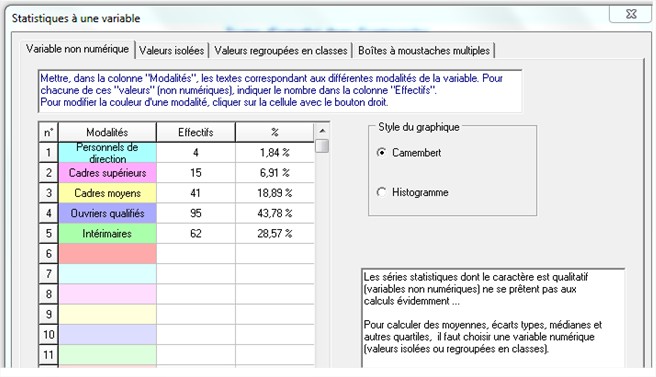
Task: Click the empty Effectifs cell in row 6
Action: (x=196, y=254)
